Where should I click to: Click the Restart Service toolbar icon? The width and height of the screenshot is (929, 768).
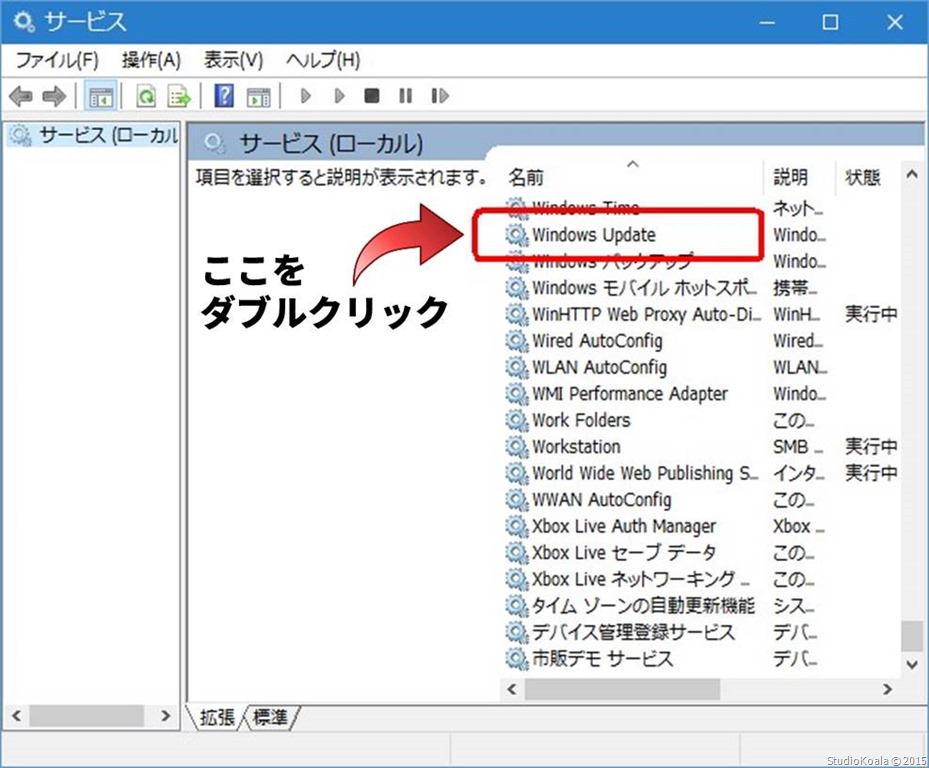[x=440, y=95]
